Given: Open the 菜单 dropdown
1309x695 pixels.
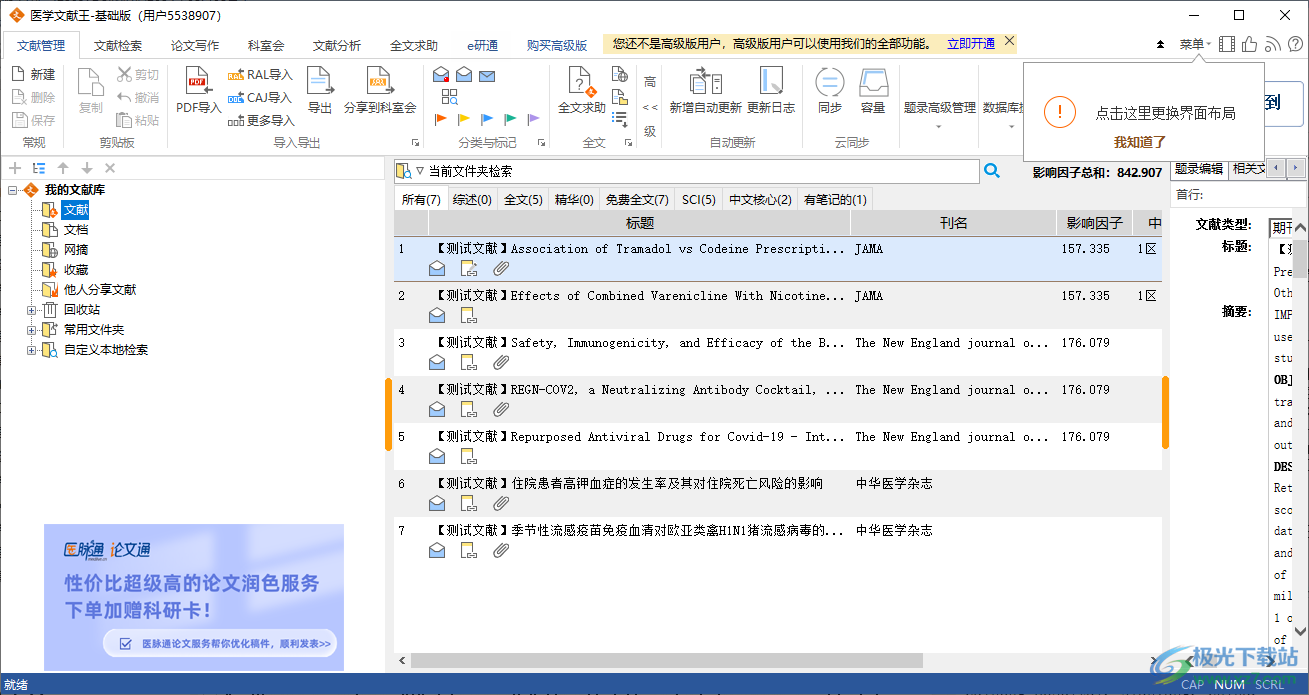Looking at the screenshot, I should point(1195,44).
